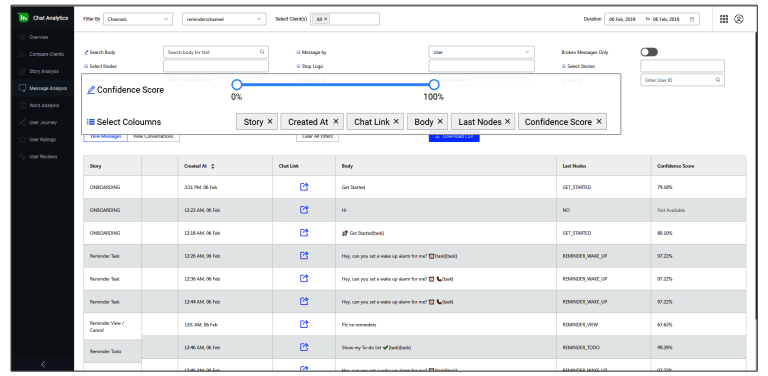Sort by Created At column arrows
768x376 pixels.
tap(212, 166)
